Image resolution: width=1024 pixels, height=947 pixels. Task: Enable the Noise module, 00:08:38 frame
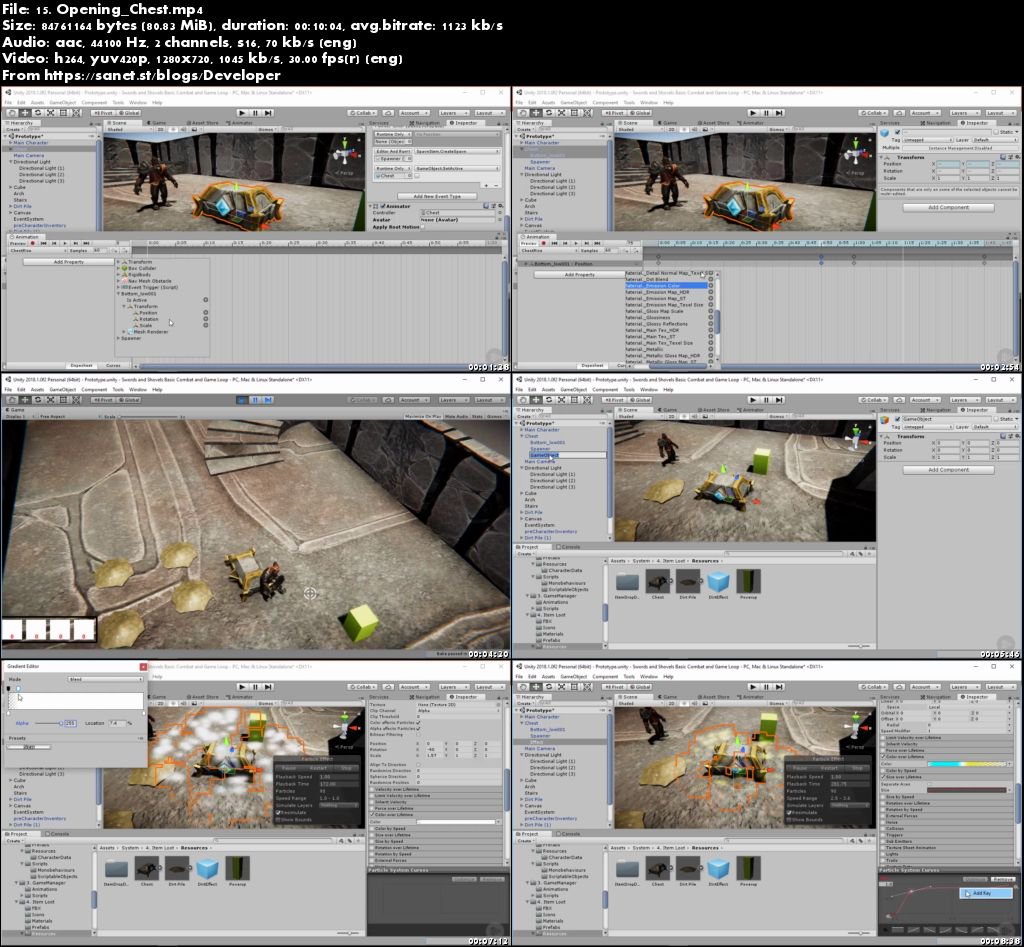pos(884,822)
